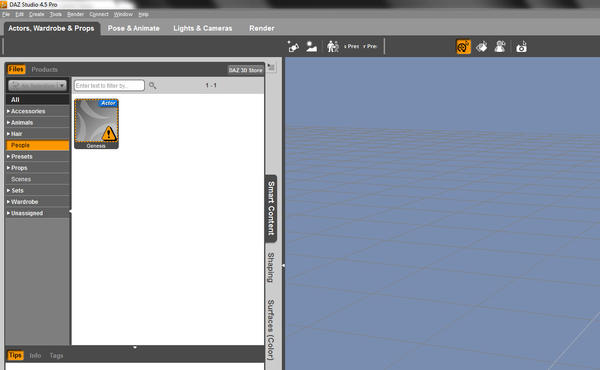This screenshot has width=600, height=370.
Task: Click the Region Navigator figure icon
Action: coord(500,47)
